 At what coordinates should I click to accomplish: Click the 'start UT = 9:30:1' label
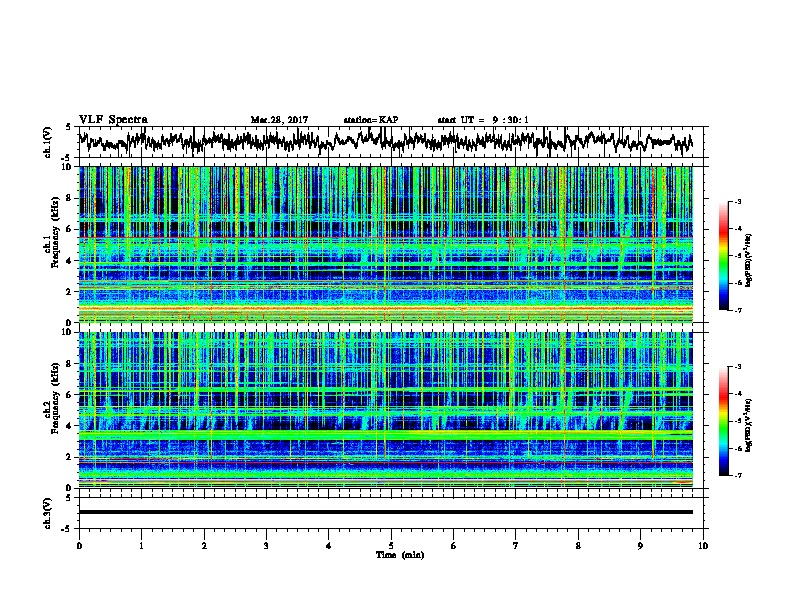(x=483, y=120)
